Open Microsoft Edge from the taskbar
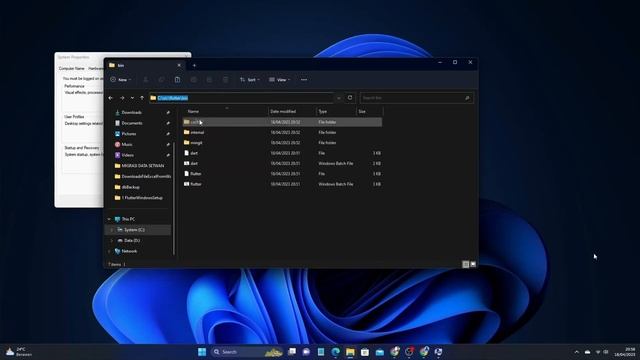The width and height of the screenshot is (640, 360). (336, 352)
